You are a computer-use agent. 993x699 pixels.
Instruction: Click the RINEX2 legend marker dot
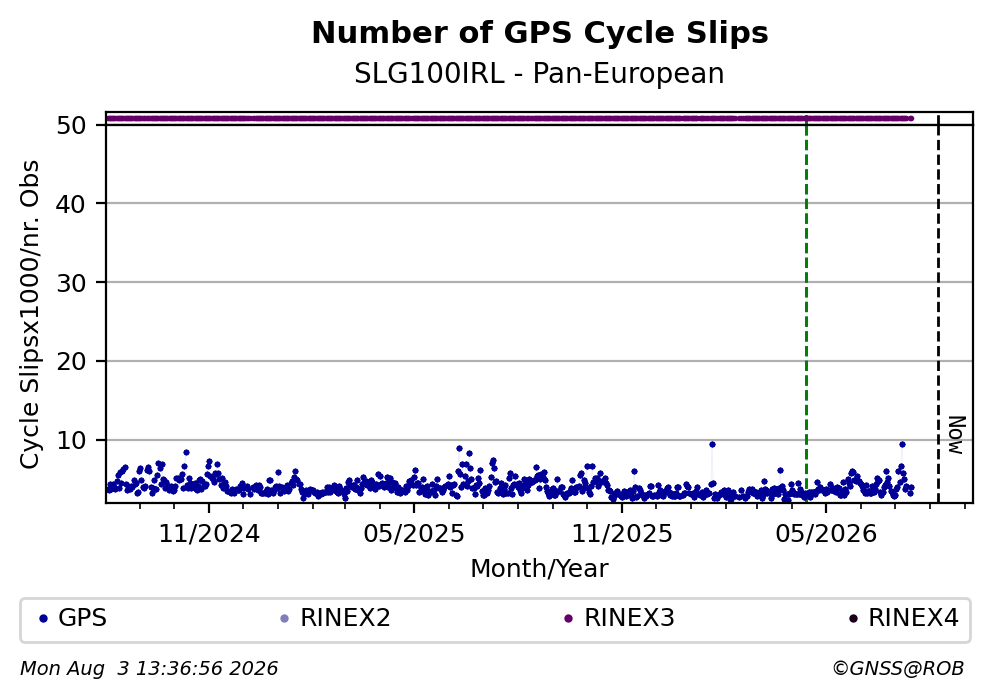(284, 619)
